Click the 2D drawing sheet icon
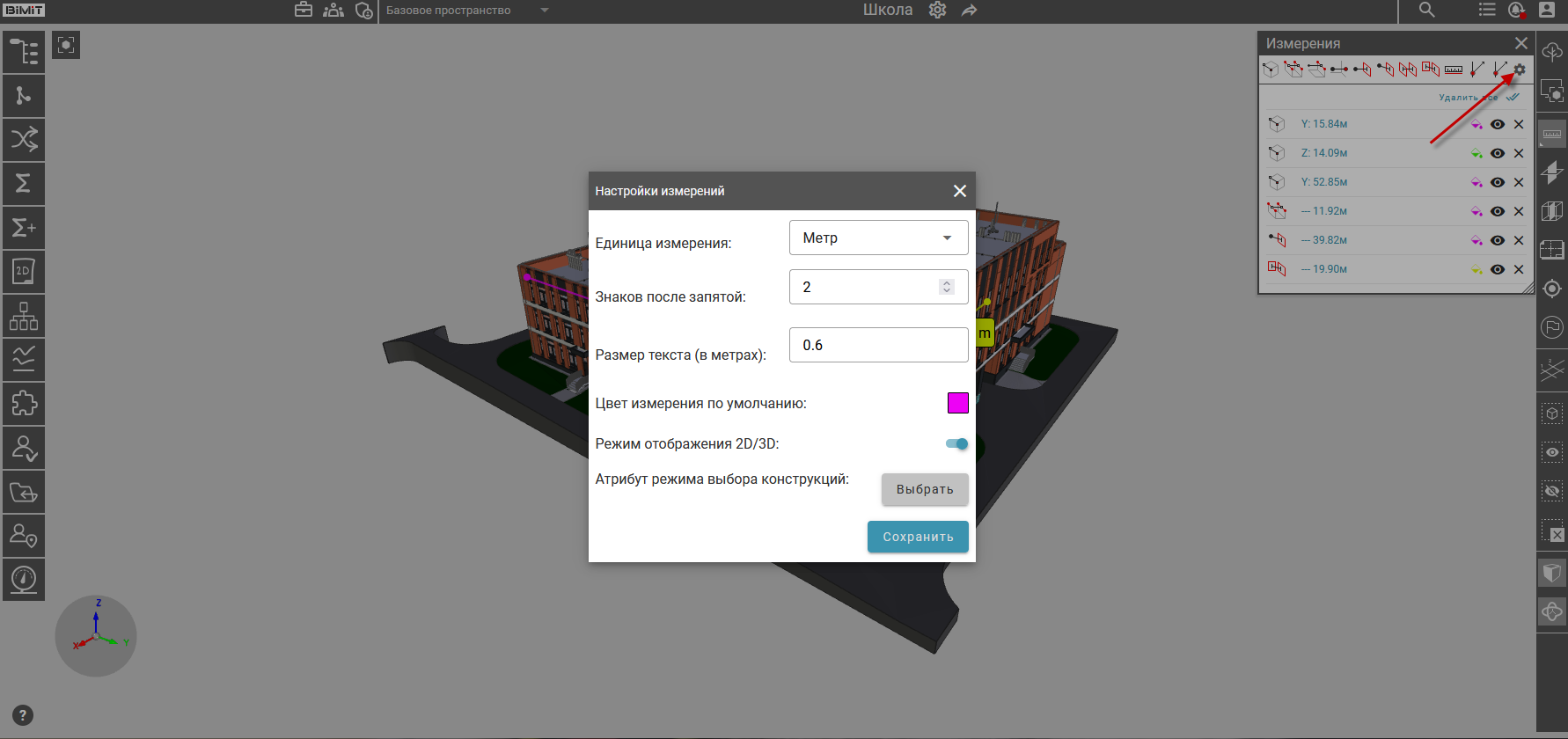1568x739 pixels. pos(24,272)
